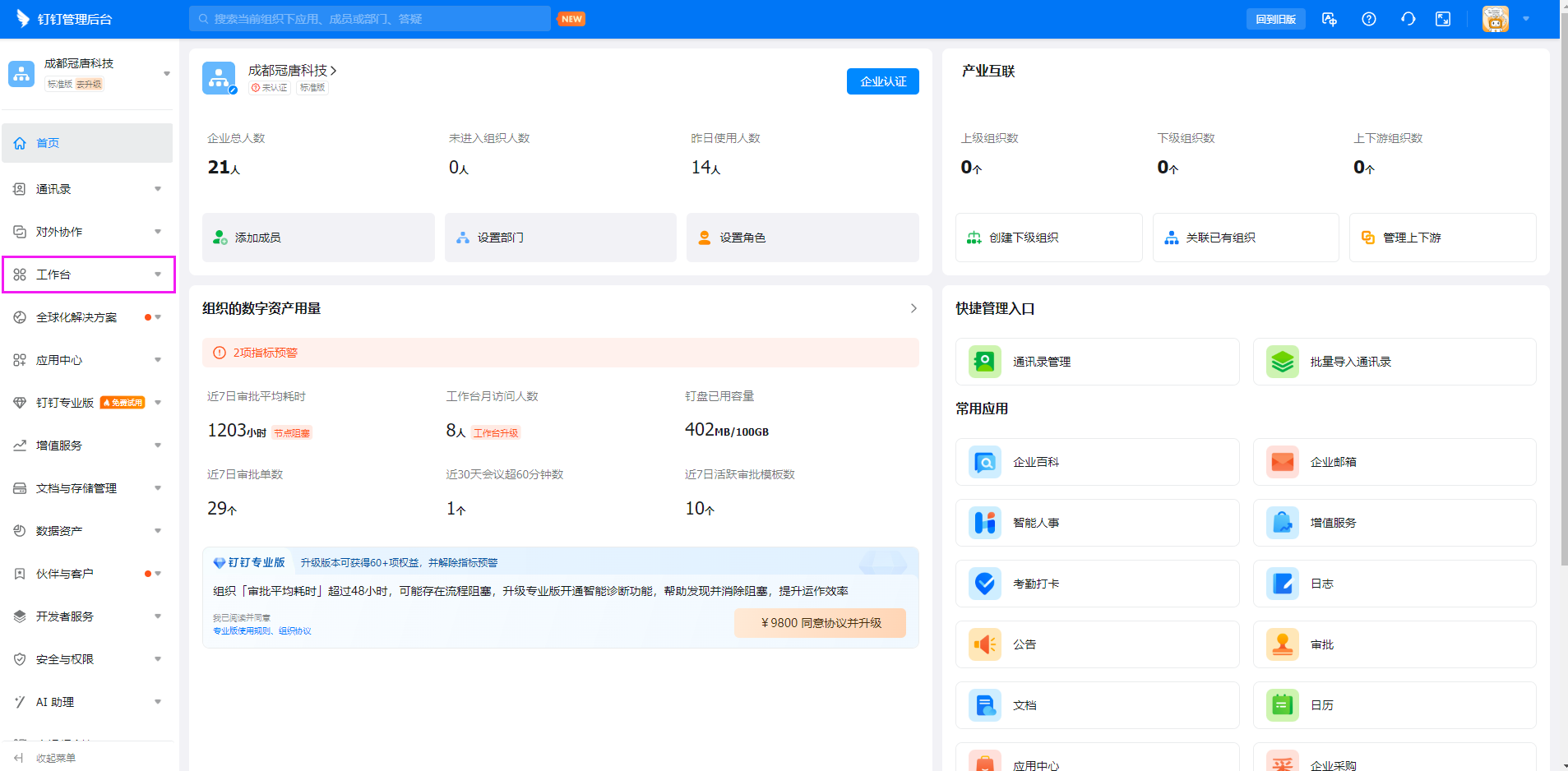Open organization switcher dropdown arrow

click(167, 74)
